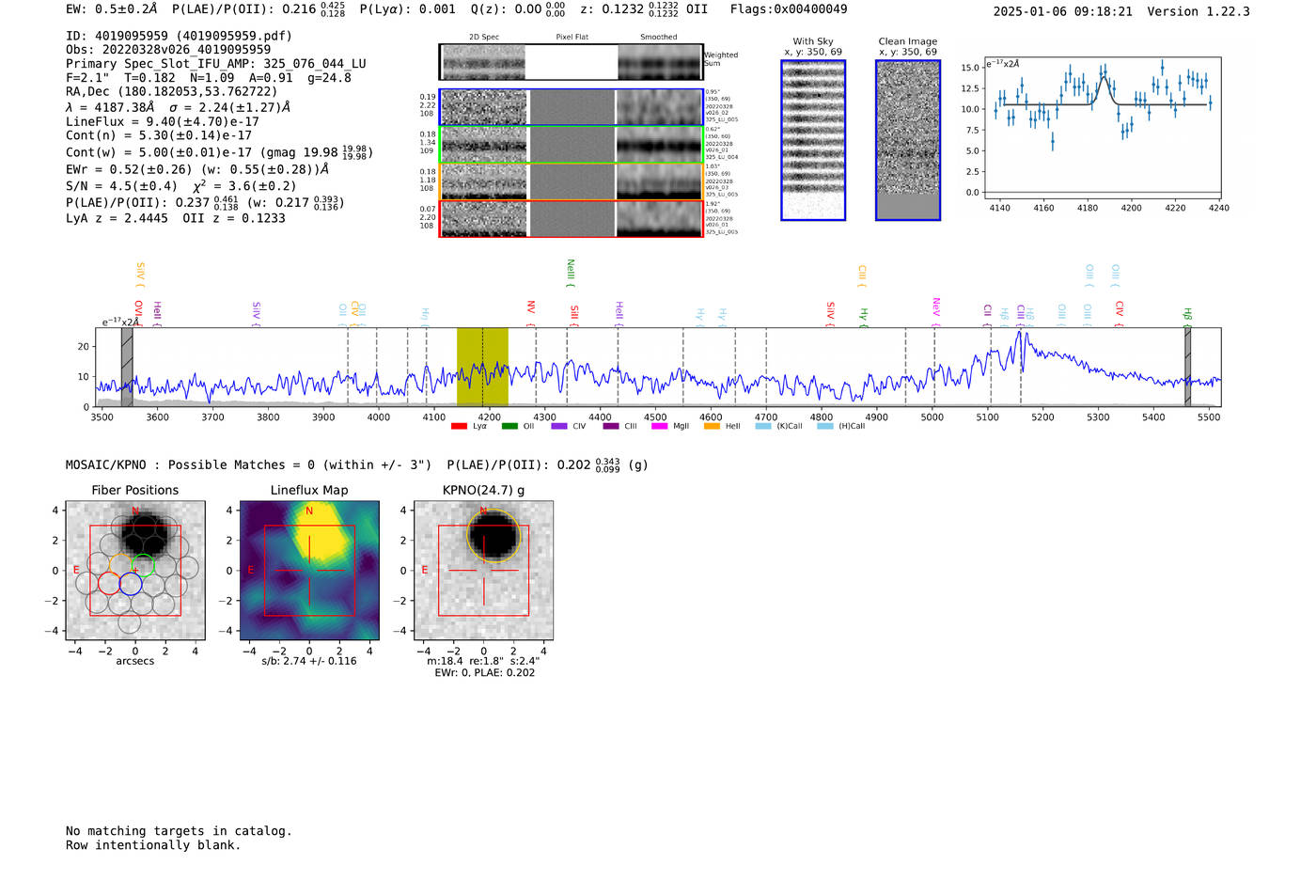
Task: Click the red Lyα legend swatch
Action: [459, 426]
